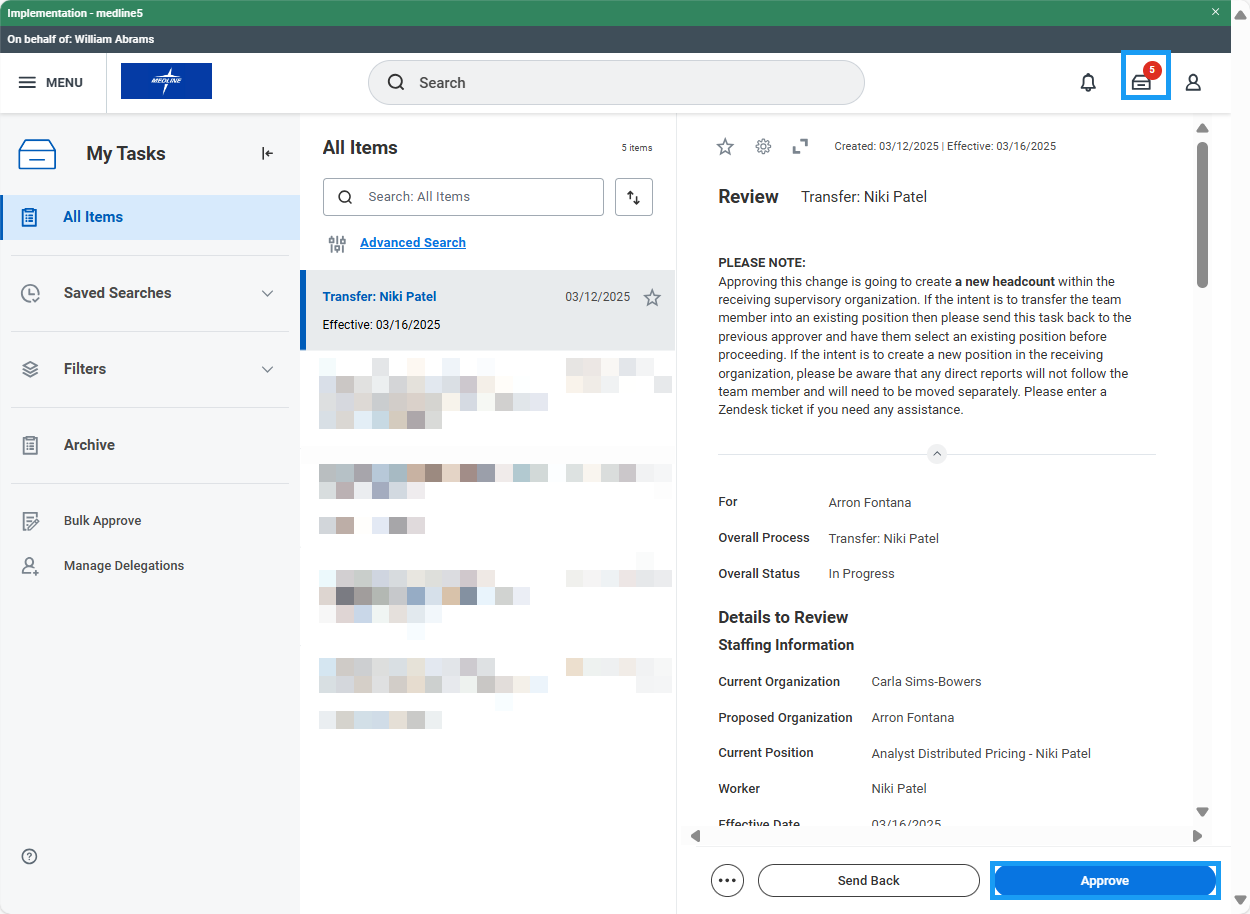The width and height of the screenshot is (1250, 914).
Task: Favorite the Transfer: Niki Patel task
Action: (652, 297)
